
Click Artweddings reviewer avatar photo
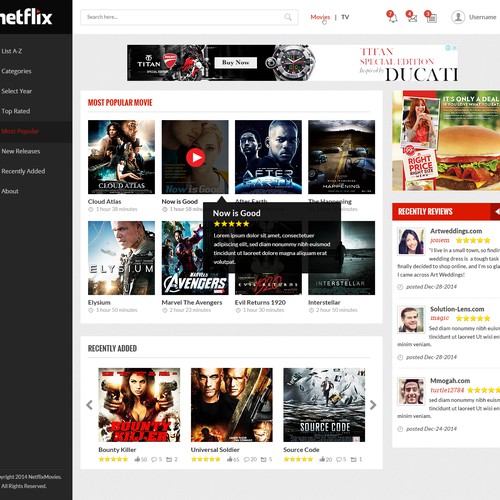pos(411,242)
